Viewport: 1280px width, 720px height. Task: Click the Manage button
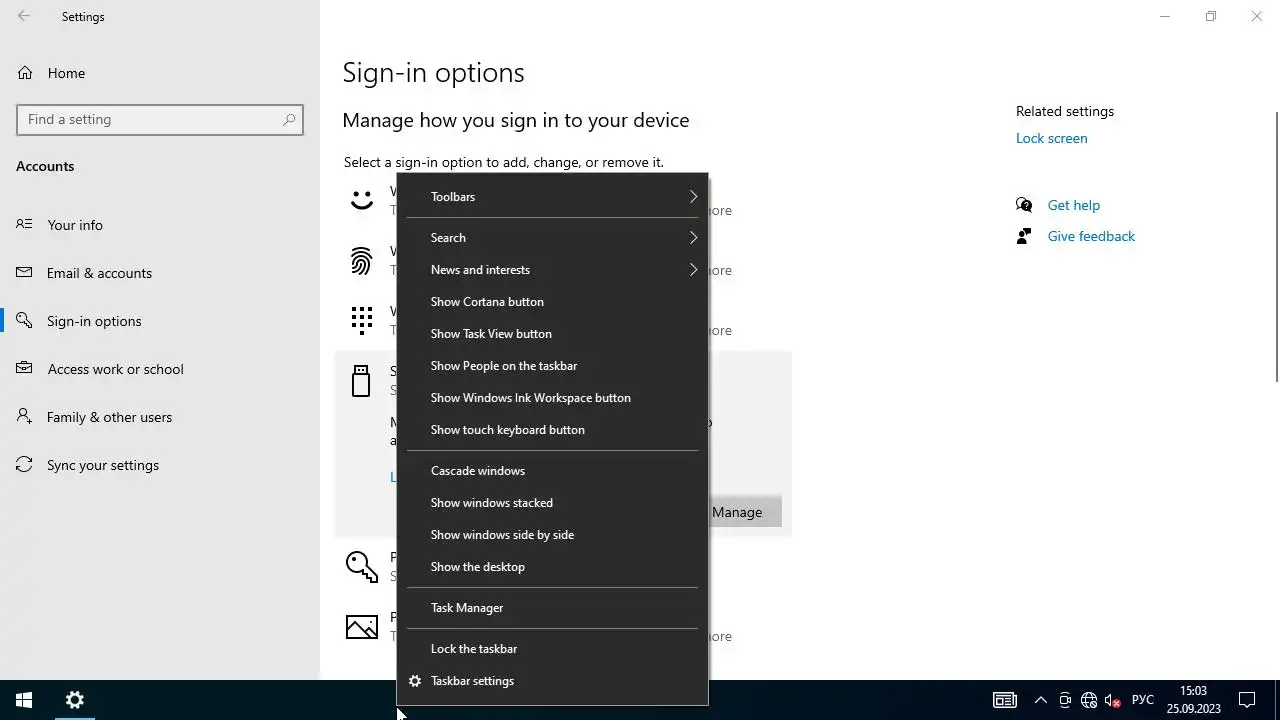pyautogui.click(x=745, y=512)
